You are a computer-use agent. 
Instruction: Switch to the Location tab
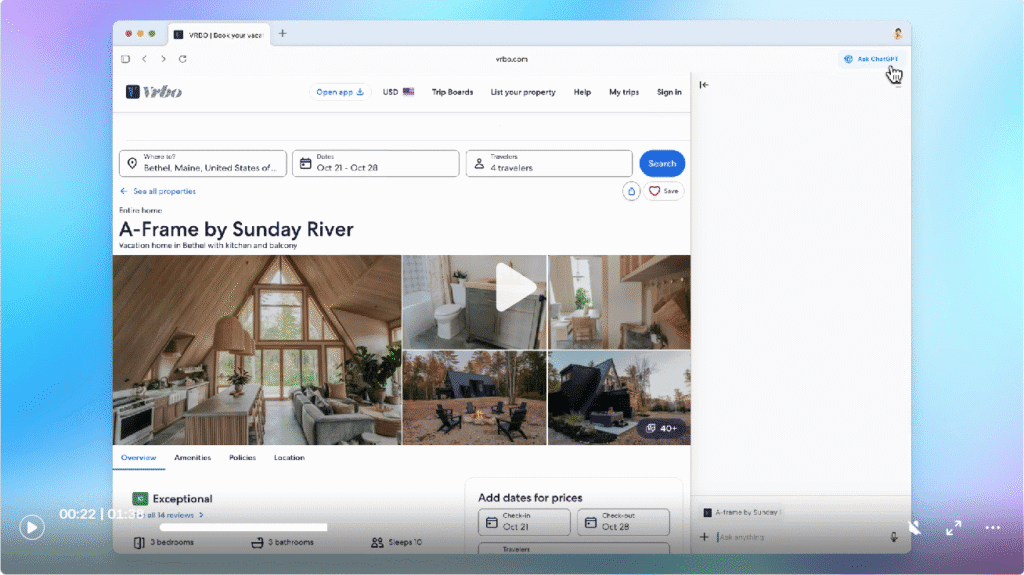(x=289, y=458)
